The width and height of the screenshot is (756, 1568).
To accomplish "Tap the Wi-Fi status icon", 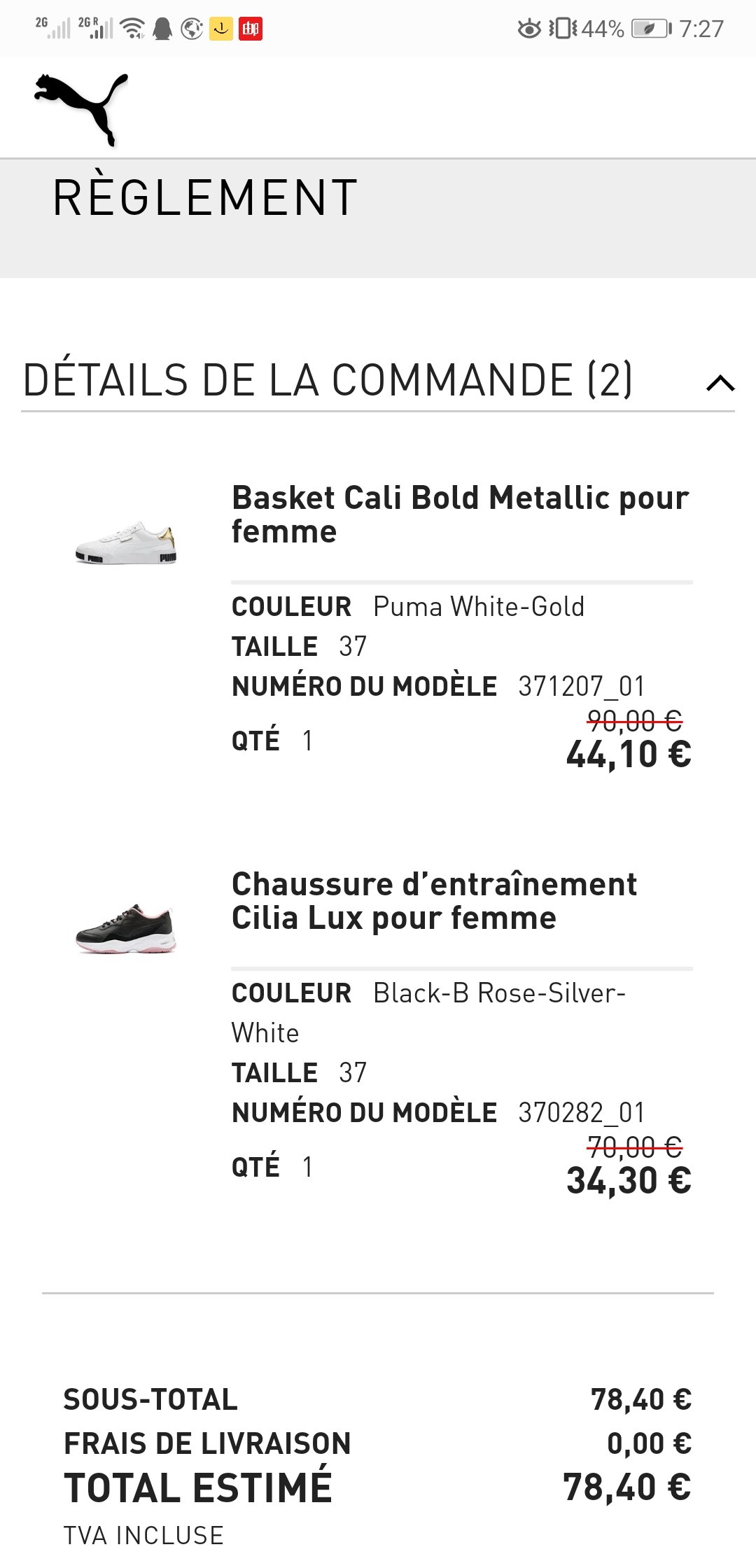I will click(132, 29).
